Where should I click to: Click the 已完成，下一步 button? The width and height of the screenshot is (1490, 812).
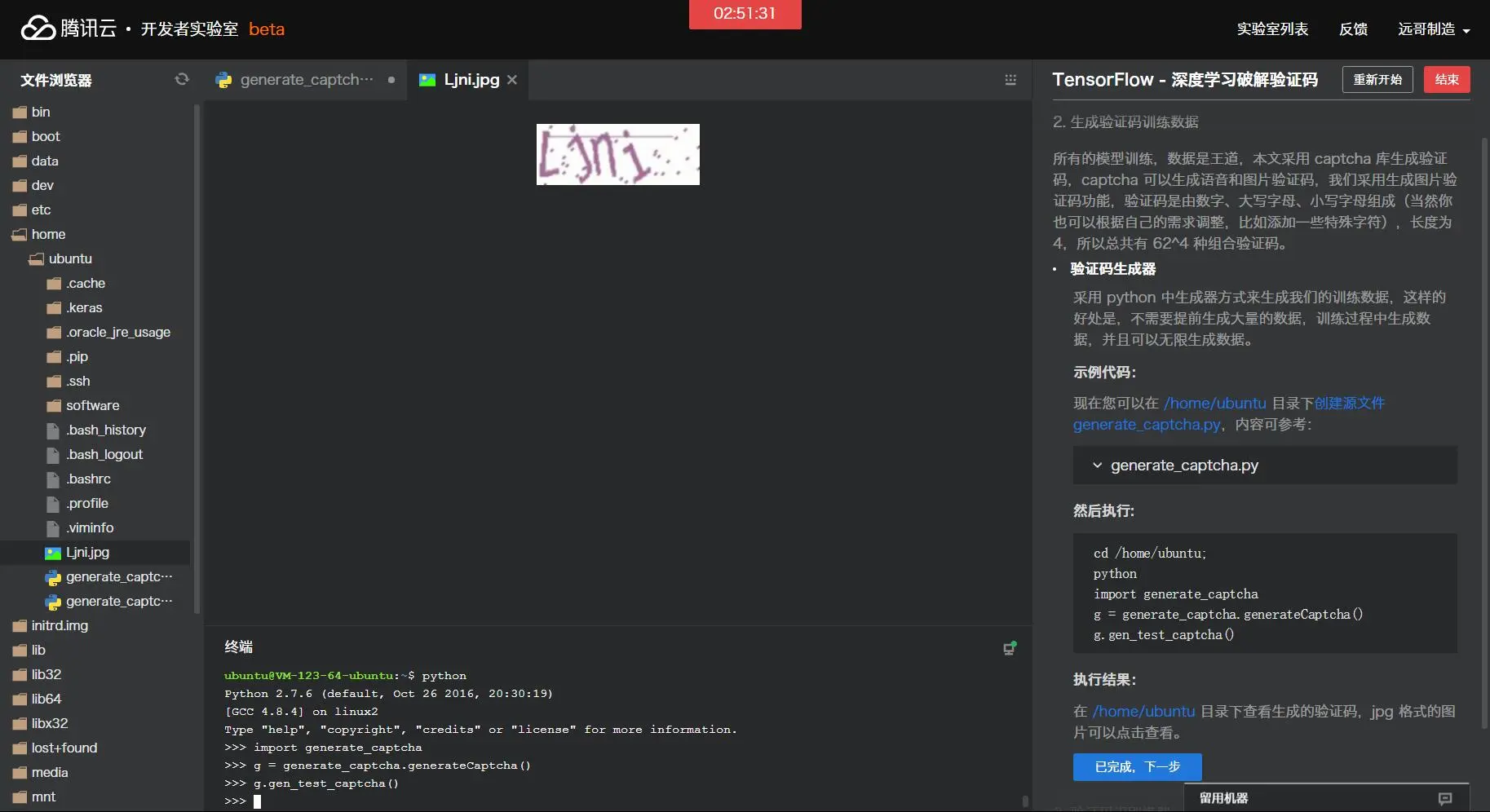[1137, 767]
